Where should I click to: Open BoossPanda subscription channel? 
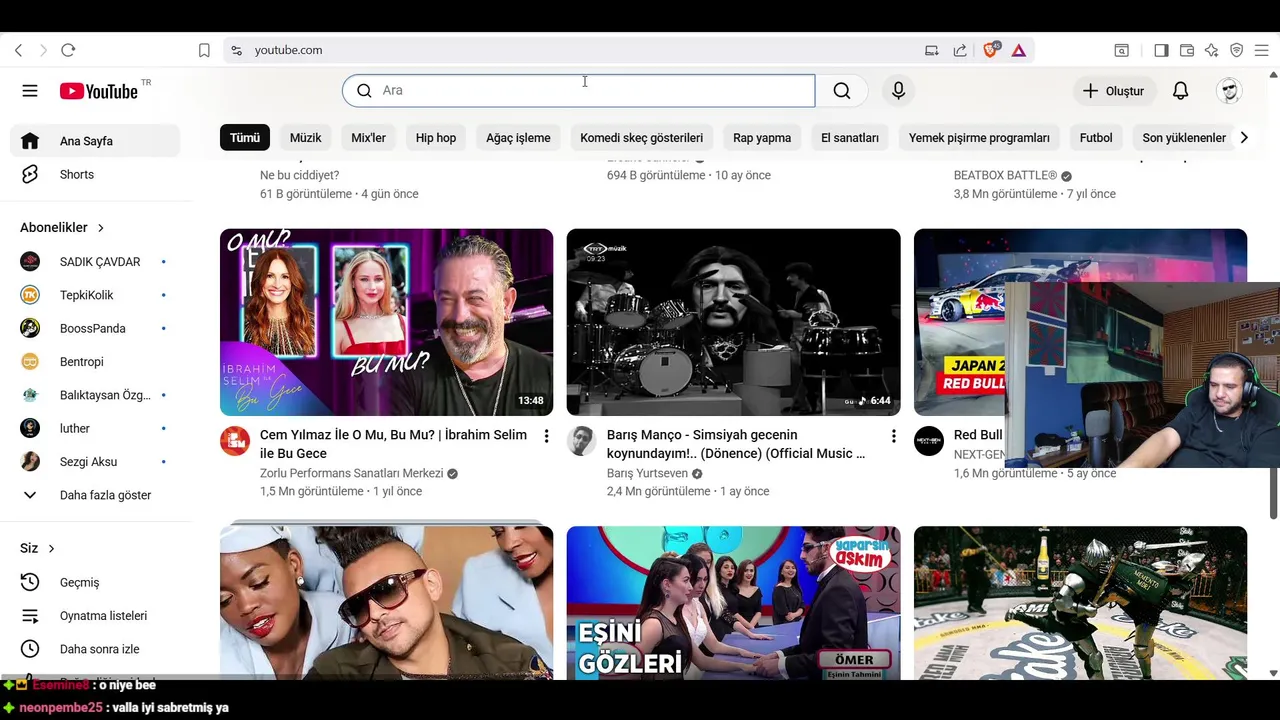tap(95, 329)
